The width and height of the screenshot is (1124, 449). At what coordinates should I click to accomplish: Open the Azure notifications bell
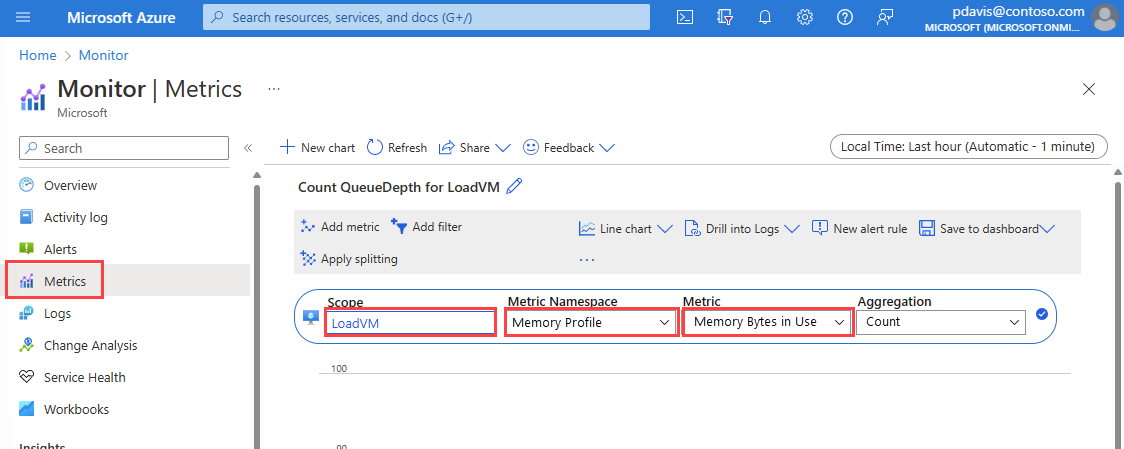click(x=765, y=17)
